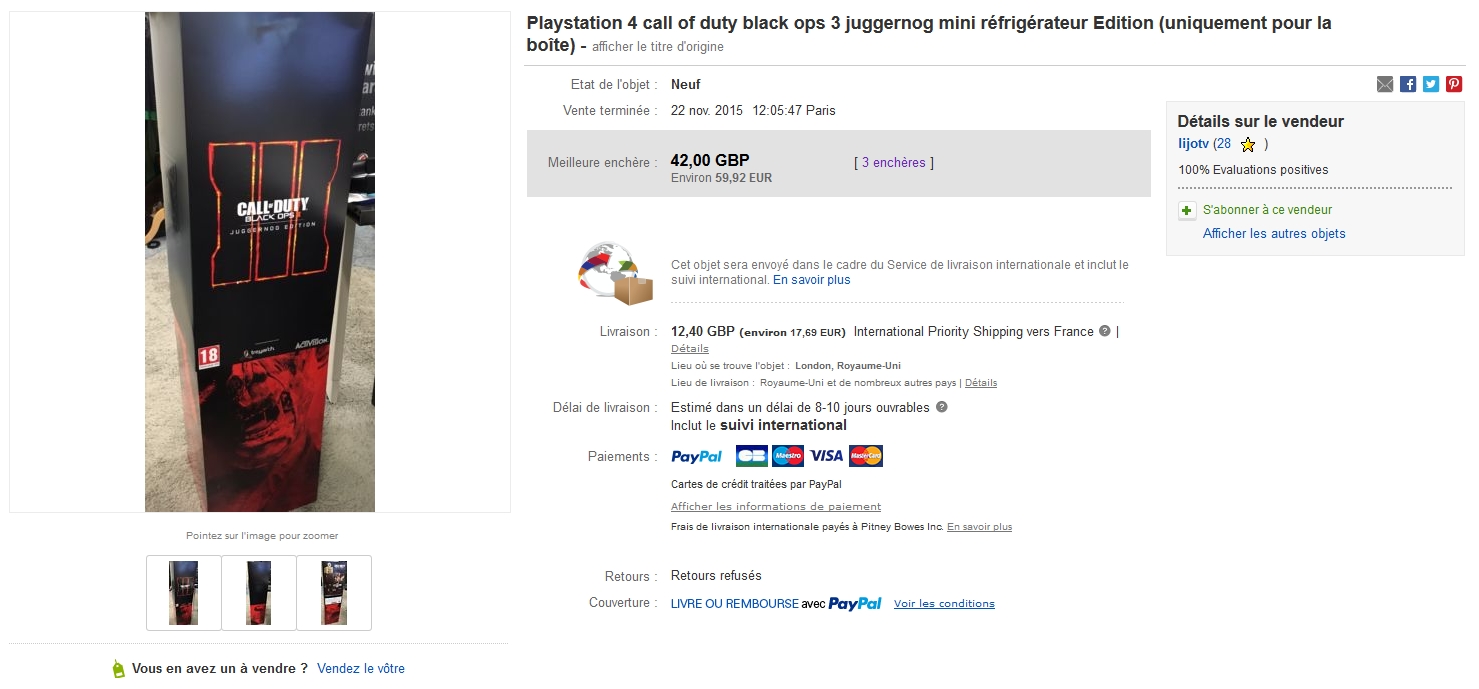Click the green sell tag icon
Screen dimensions: 1479x689
pyautogui.click(x=119, y=669)
